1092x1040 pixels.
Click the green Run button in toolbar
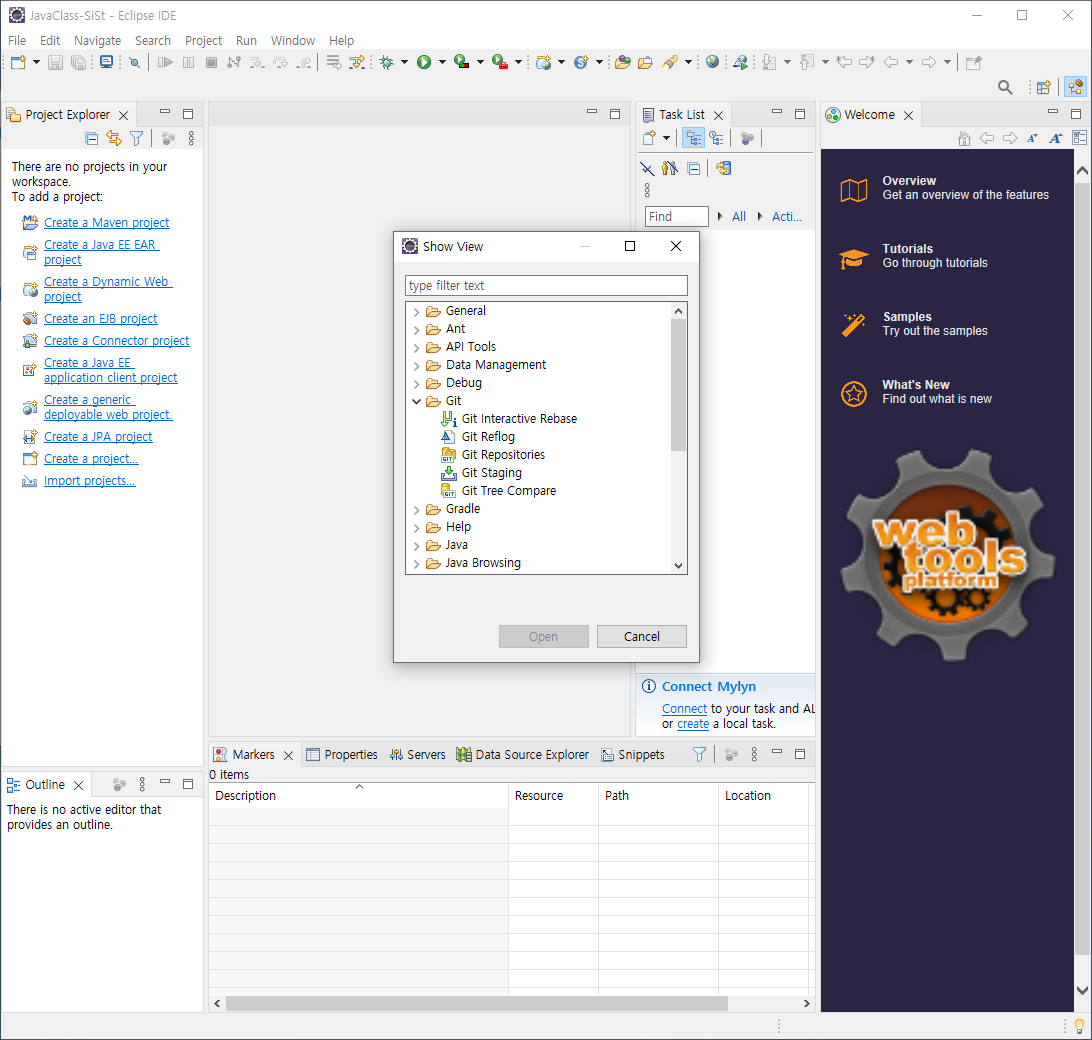coord(424,62)
